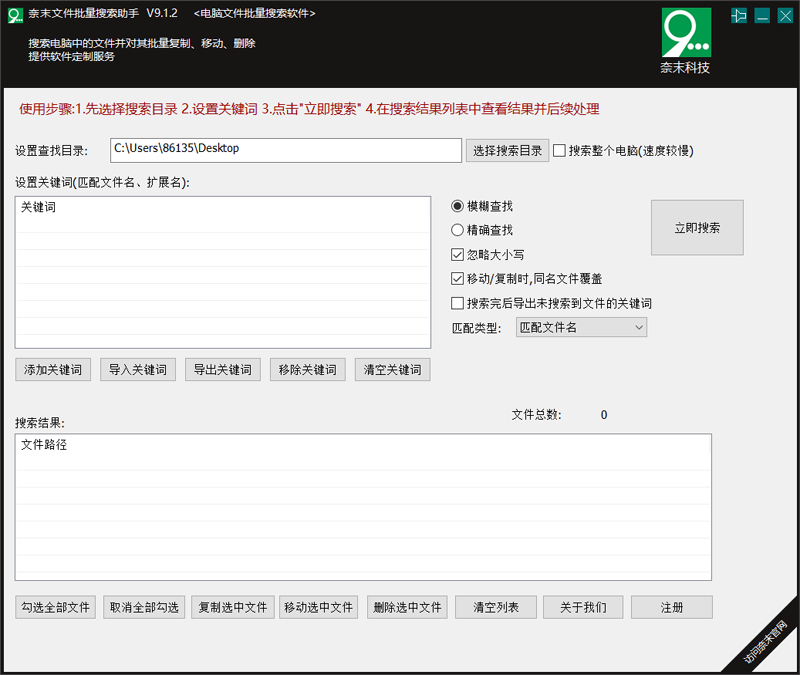Click the 选择搜索目录 button

click(x=507, y=151)
